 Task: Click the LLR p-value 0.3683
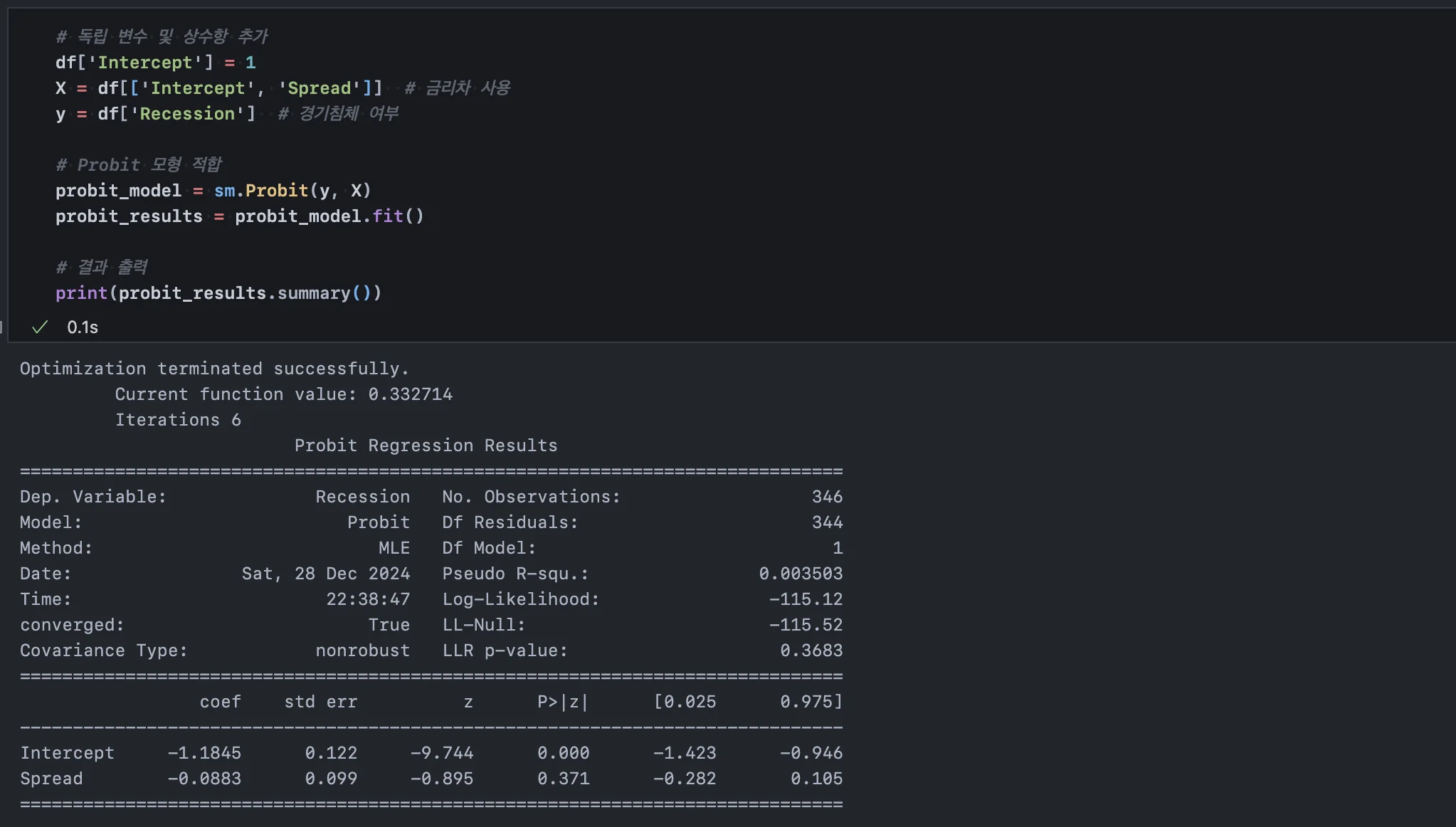(x=811, y=650)
